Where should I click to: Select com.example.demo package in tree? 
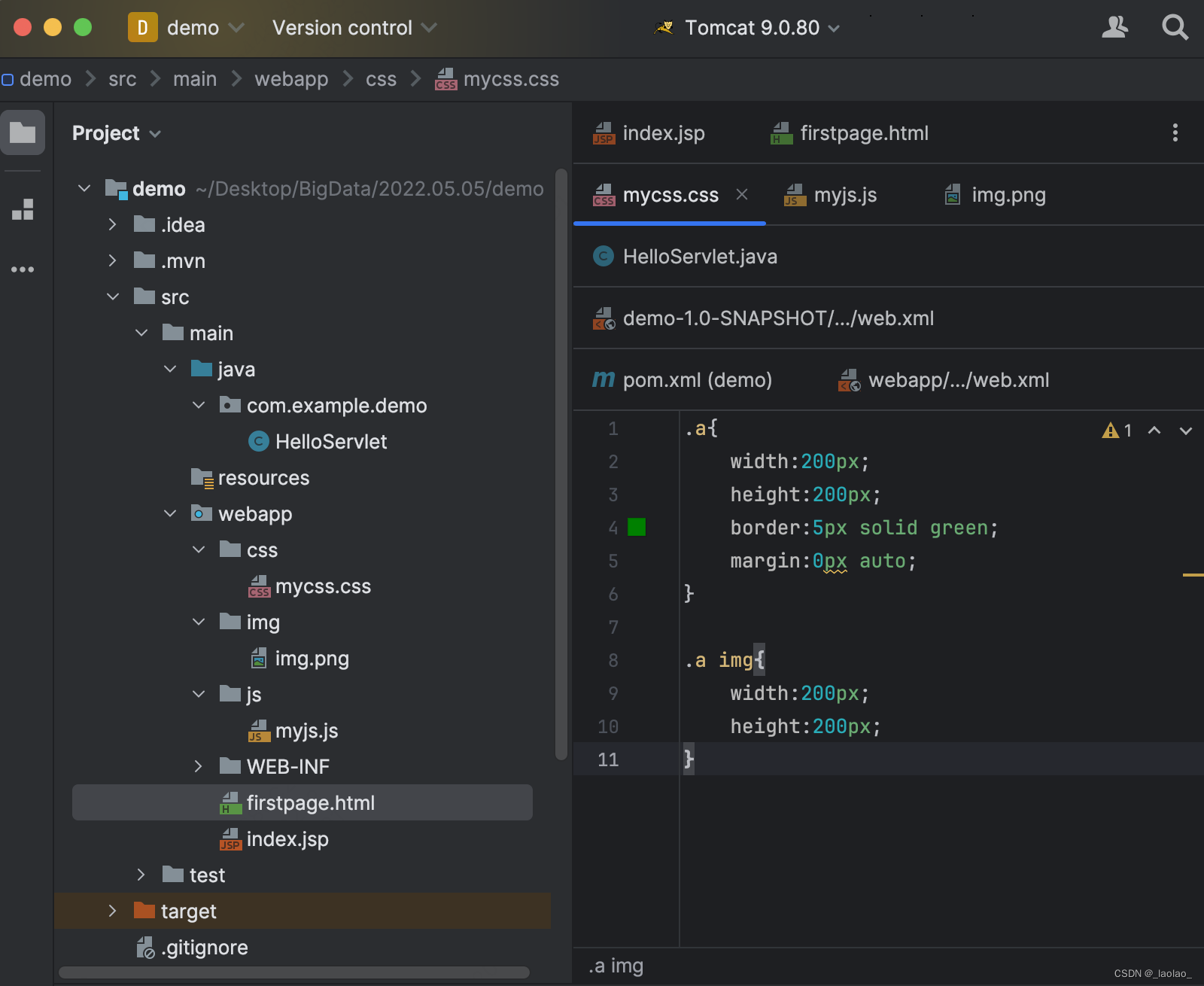pyautogui.click(x=324, y=406)
